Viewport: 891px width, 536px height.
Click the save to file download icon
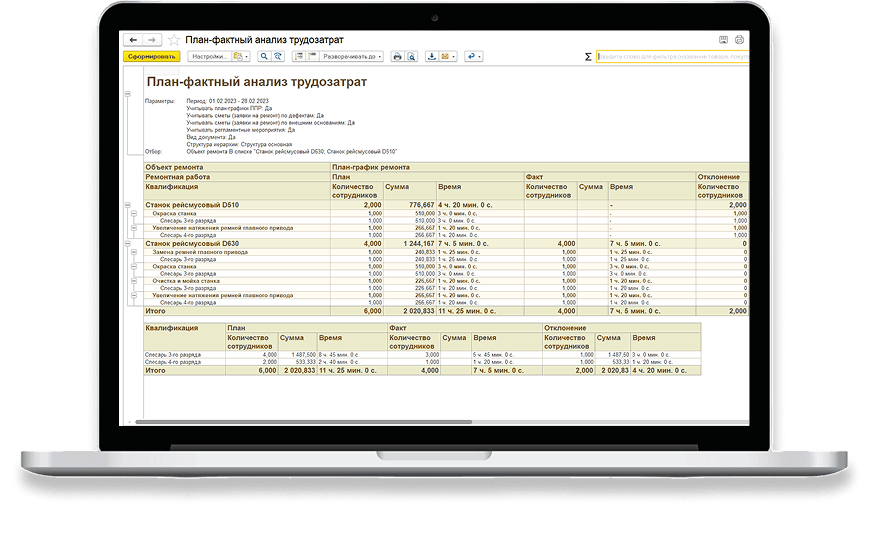pos(432,56)
